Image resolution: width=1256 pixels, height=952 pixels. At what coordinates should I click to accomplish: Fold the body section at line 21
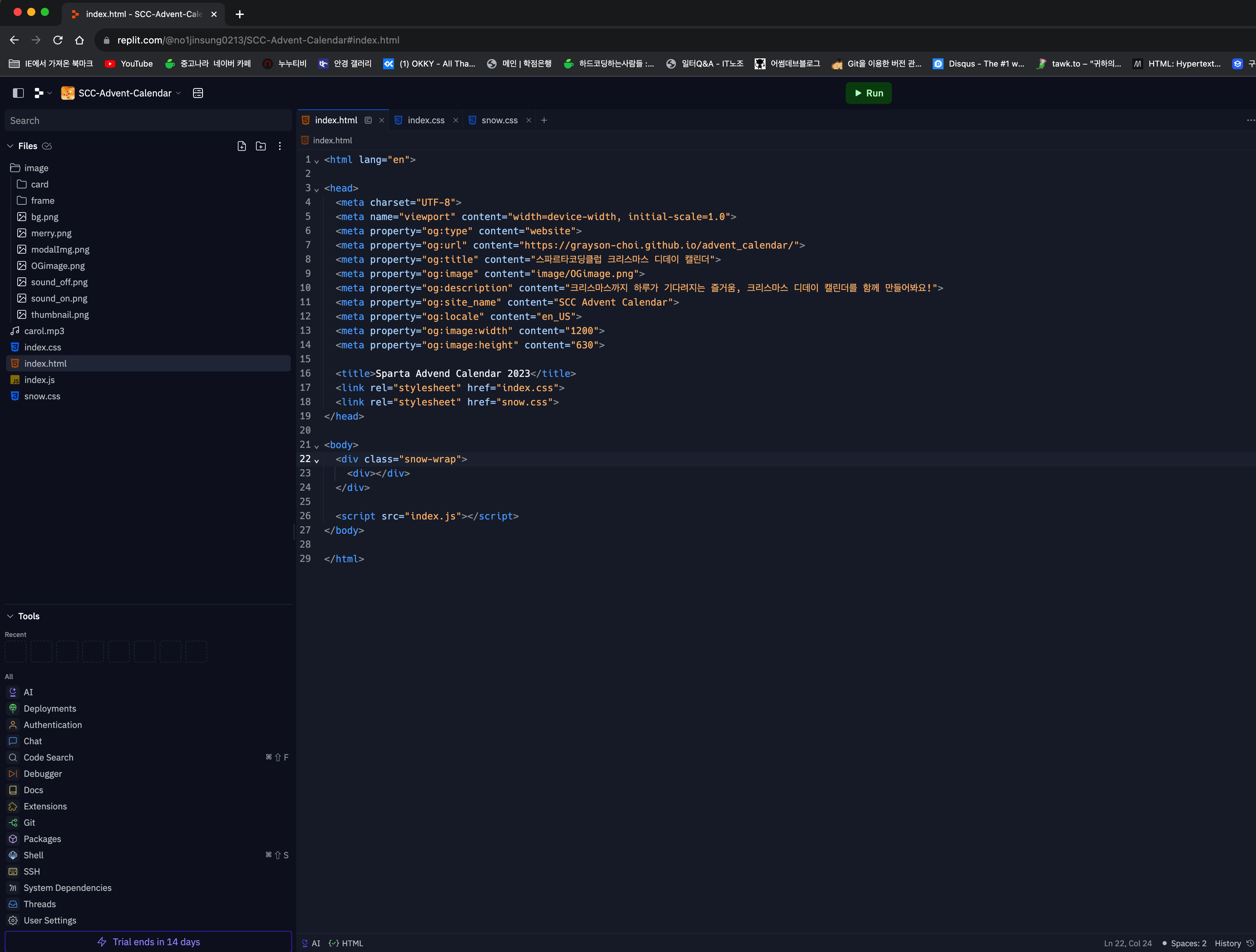(x=317, y=446)
